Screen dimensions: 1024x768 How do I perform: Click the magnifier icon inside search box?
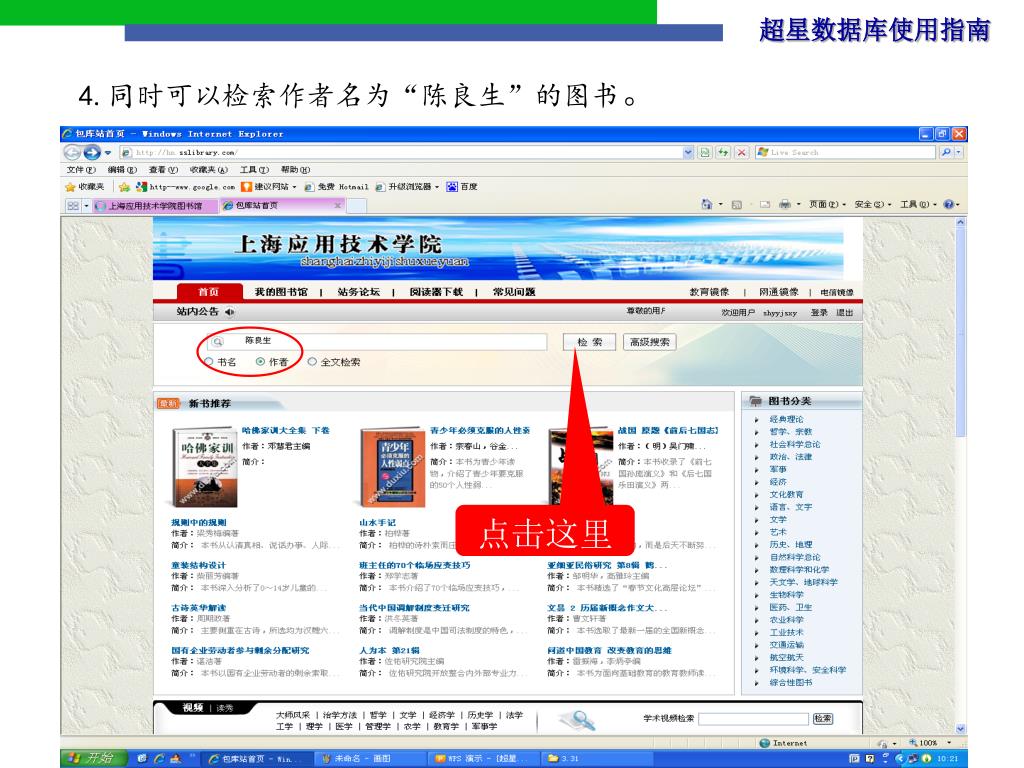[218, 342]
